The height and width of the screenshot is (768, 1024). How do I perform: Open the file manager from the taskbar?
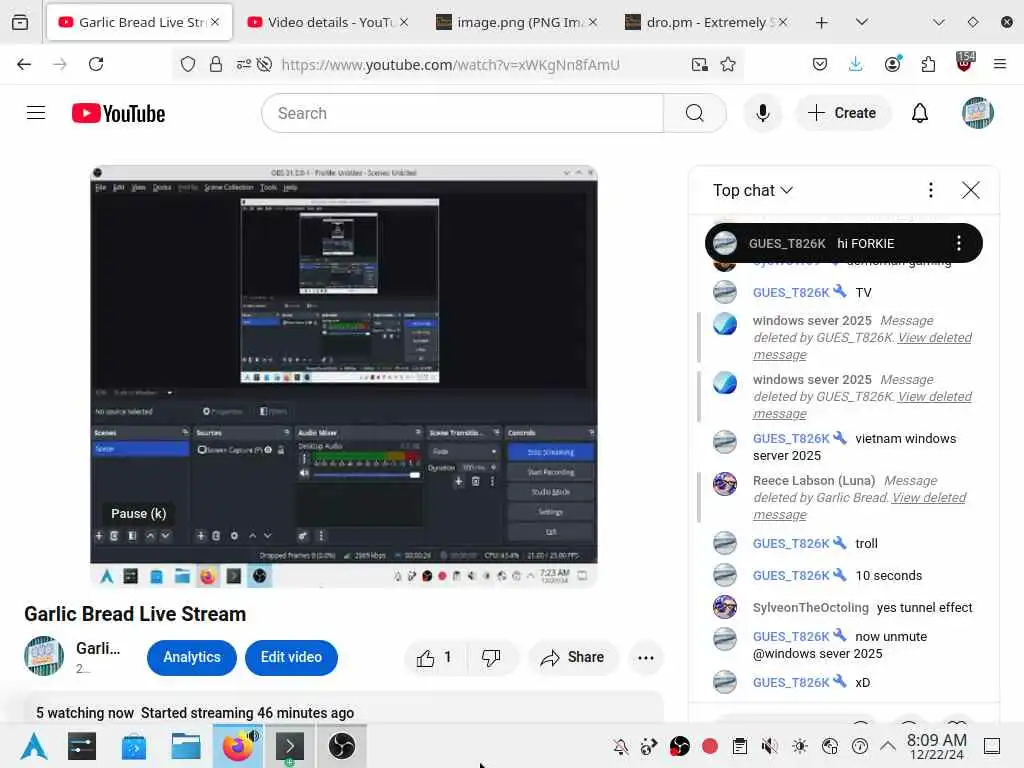click(x=186, y=746)
